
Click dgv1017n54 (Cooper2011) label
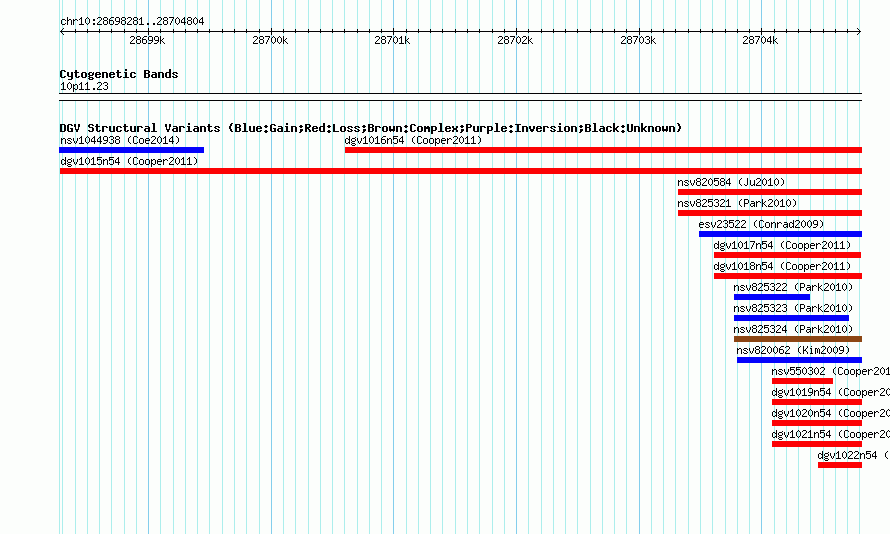pos(782,245)
